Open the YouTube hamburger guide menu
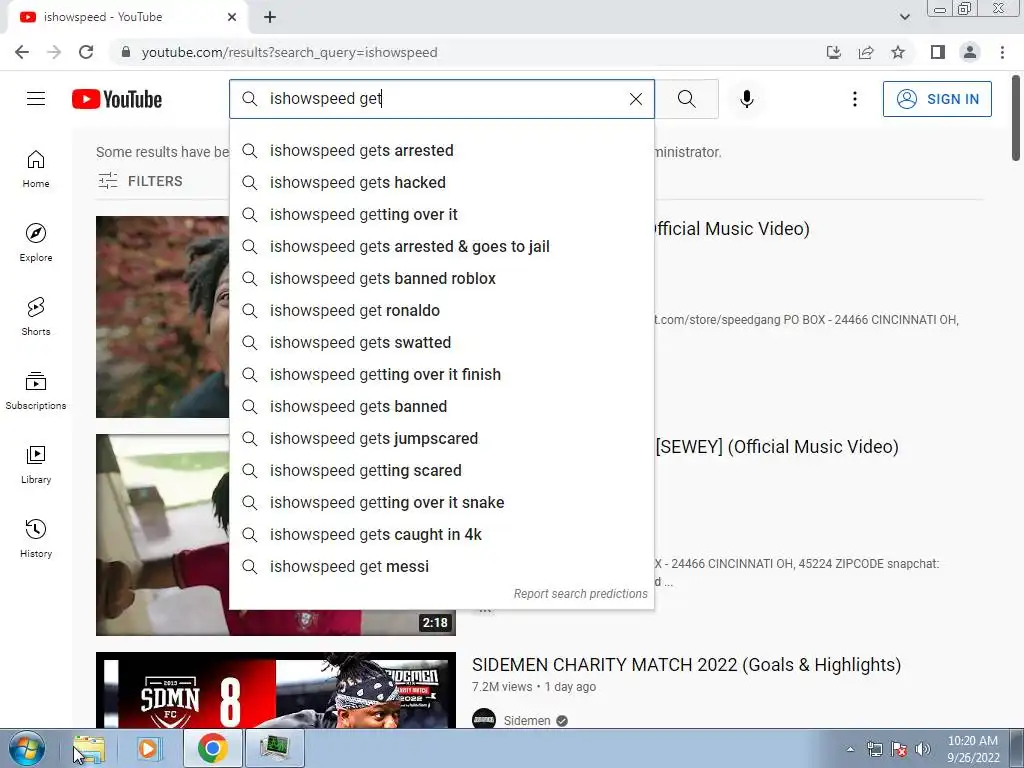The width and height of the screenshot is (1024, 768). [x=36, y=99]
